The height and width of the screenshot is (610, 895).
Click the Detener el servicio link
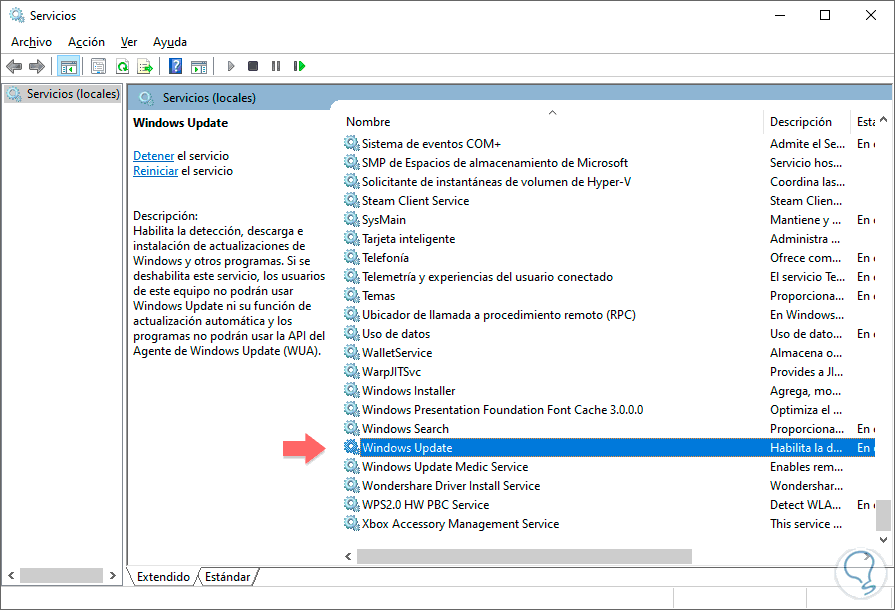point(153,156)
